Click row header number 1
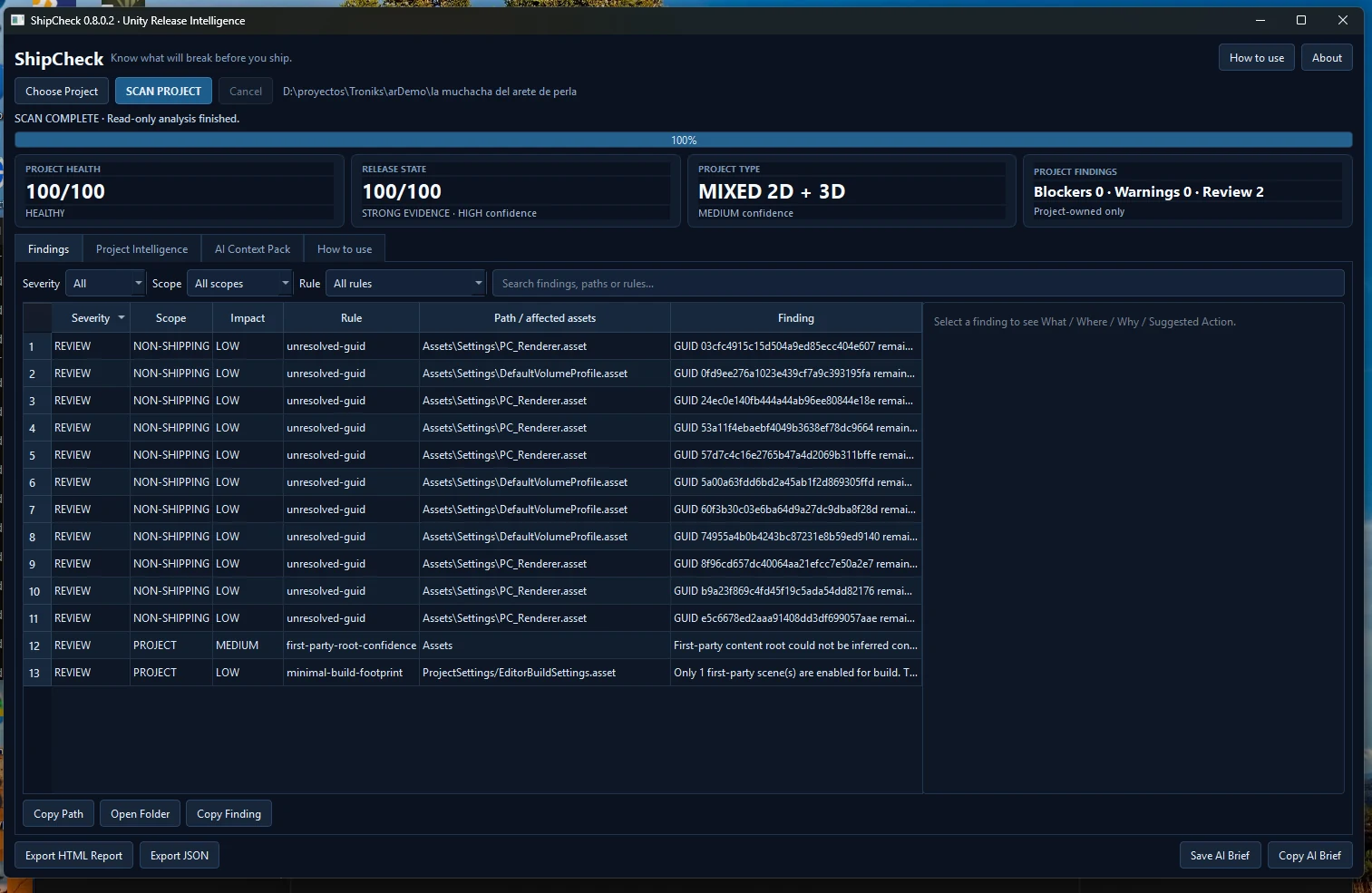This screenshot has width=1372, height=893. 37,346
